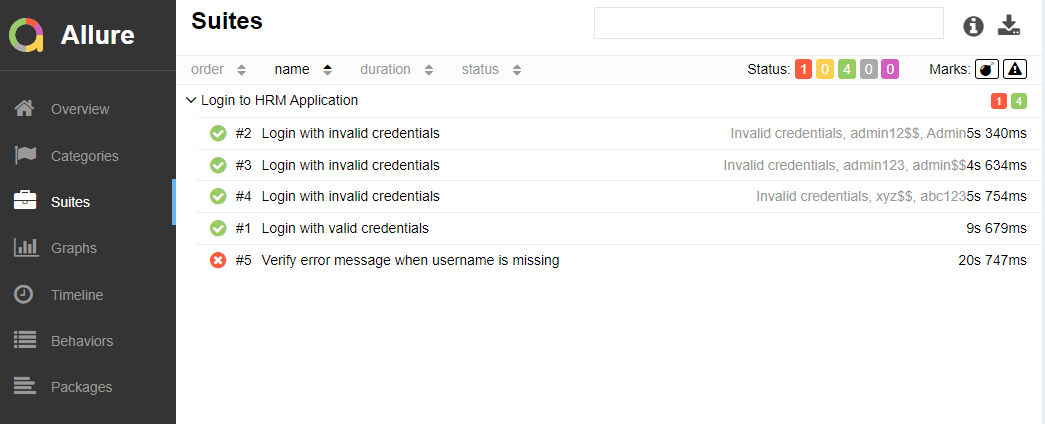Toggle the flaky mark (bomb) filter

click(987, 69)
